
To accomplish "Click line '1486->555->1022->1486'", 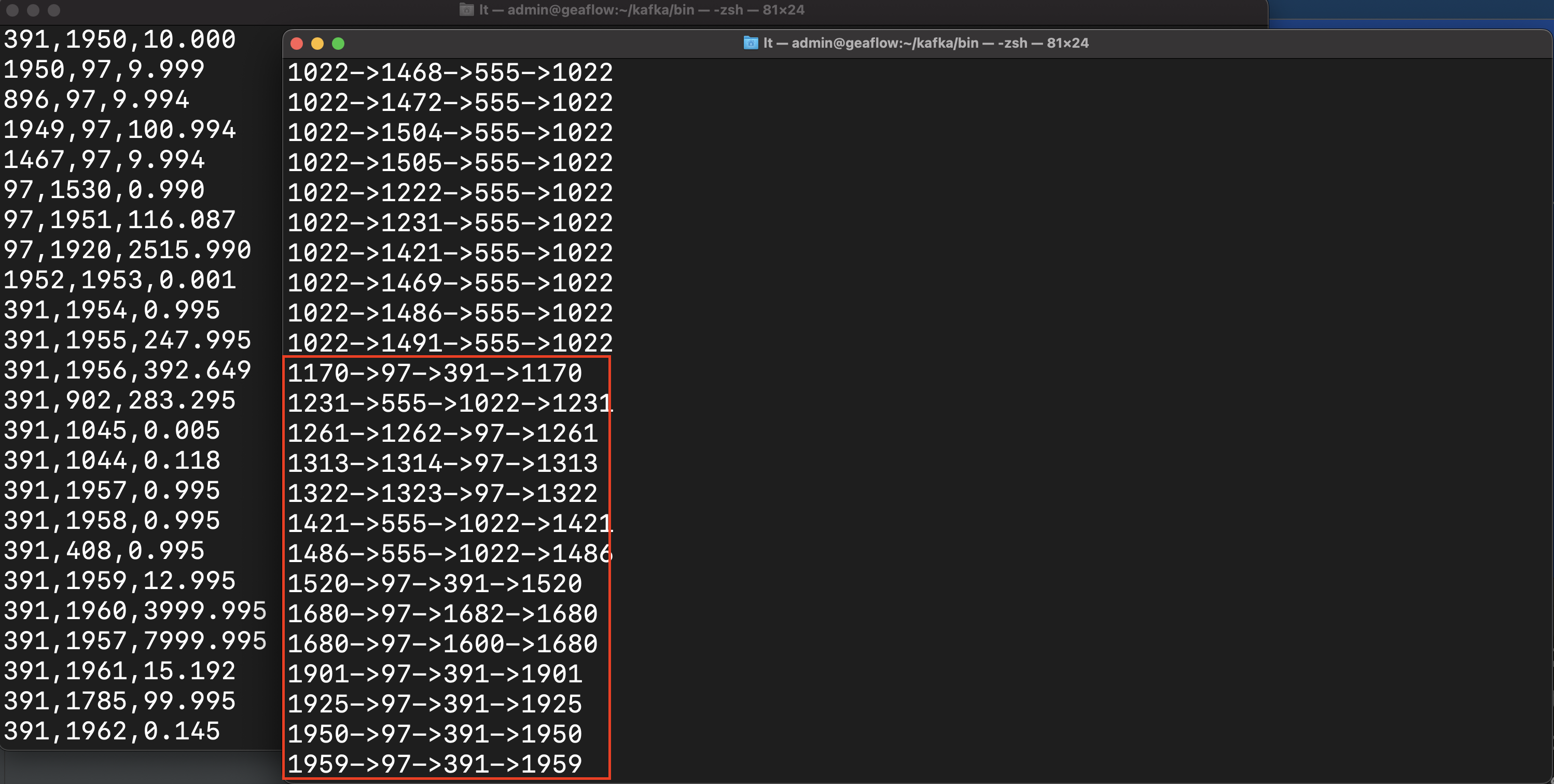I will tap(450, 554).
